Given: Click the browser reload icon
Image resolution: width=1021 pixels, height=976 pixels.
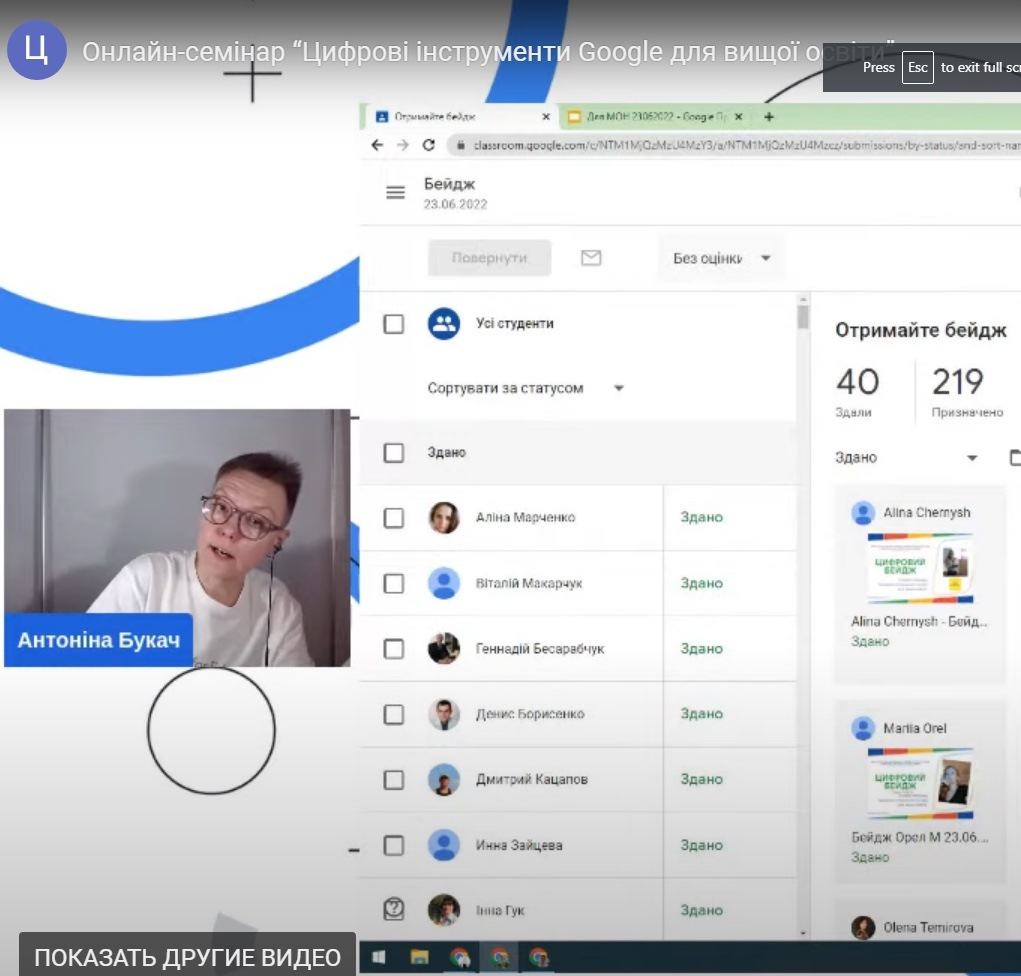Looking at the screenshot, I should pyautogui.click(x=429, y=145).
